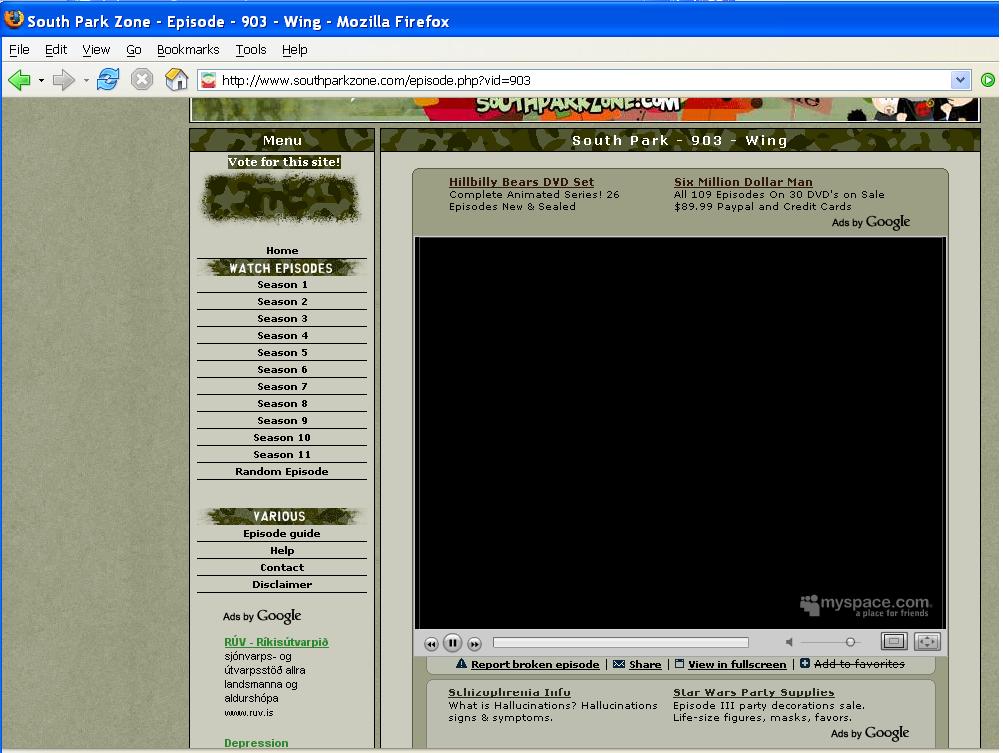Click the warning icon beside Report broken episode
The image size is (1003, 753).
[x=461, y=663]
